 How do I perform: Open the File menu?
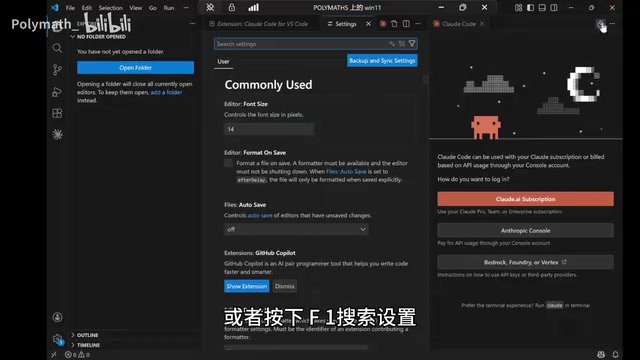(x=70, y=8)
